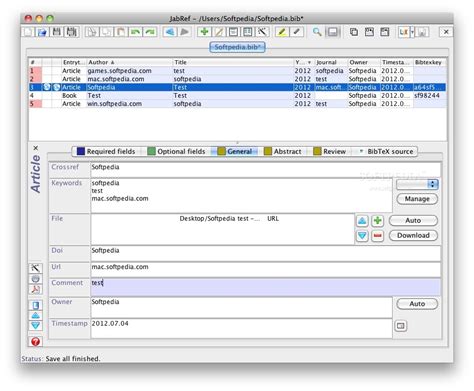Click blue color square on Required fields tab
Image resolution: width=474 pixels, height=391 pixels.
click(x=81, y=151)
